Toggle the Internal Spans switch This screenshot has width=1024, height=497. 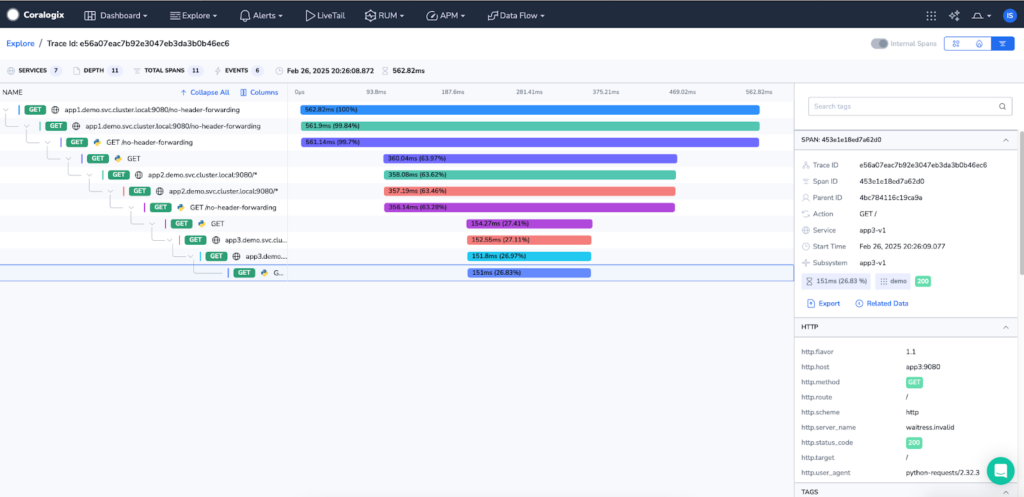coord(880,44)
